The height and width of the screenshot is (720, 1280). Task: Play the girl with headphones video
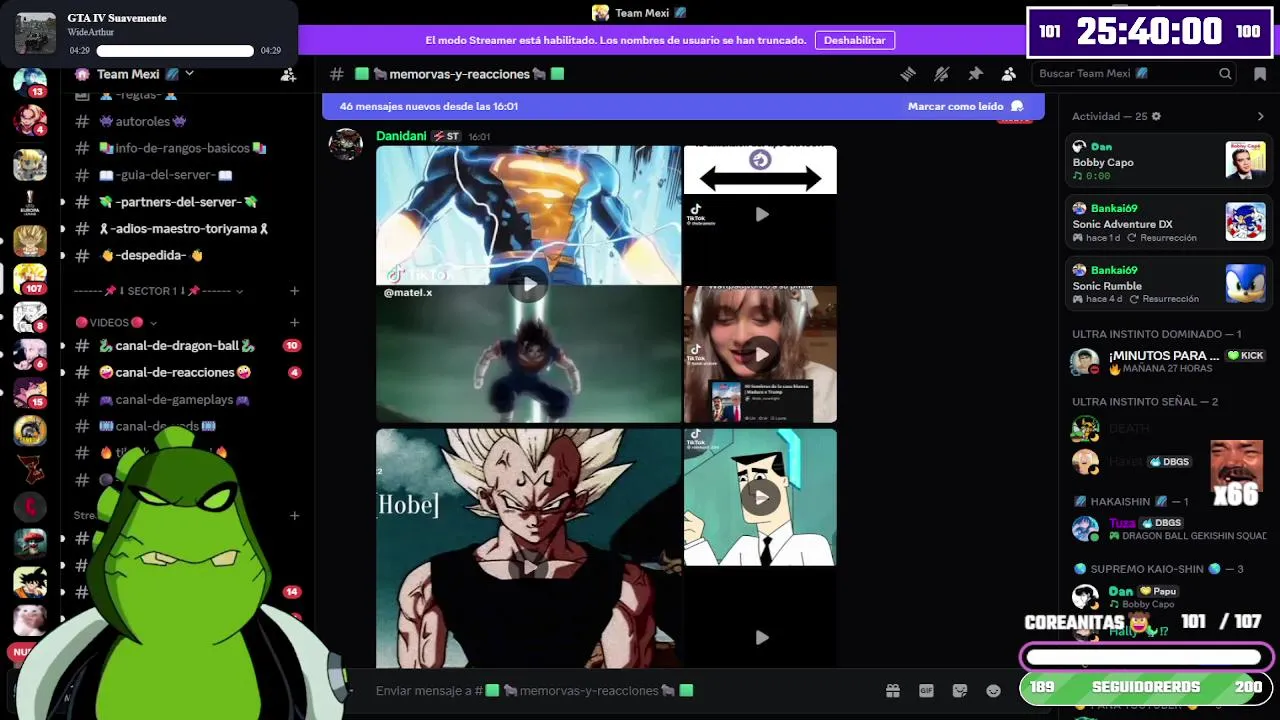click(761, 354)
